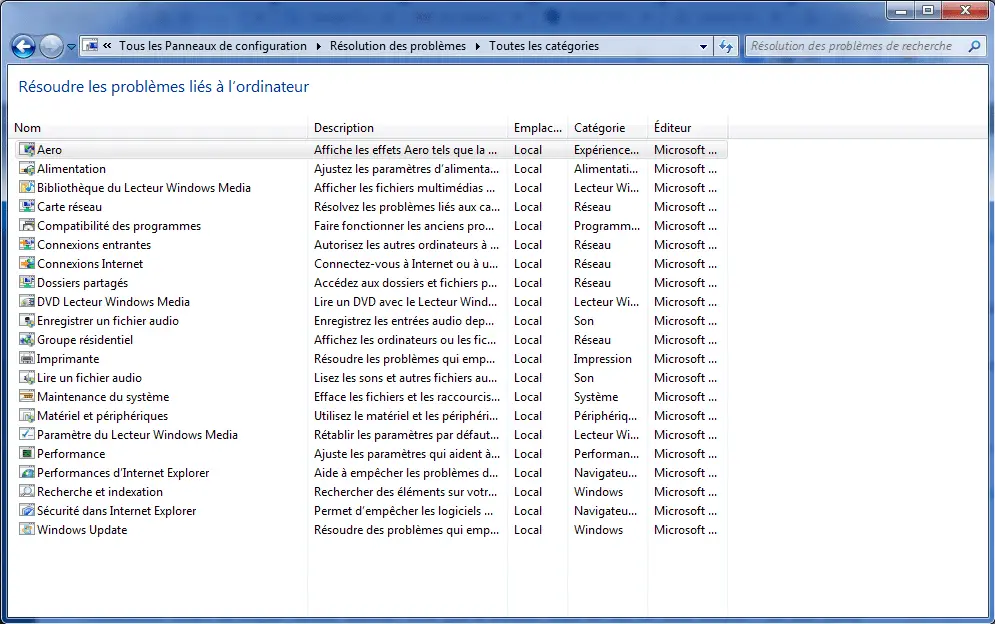Select the Imprimante troubleshooter name
Image resolution: width=995 pixels, height=624 pixels.
68,359
